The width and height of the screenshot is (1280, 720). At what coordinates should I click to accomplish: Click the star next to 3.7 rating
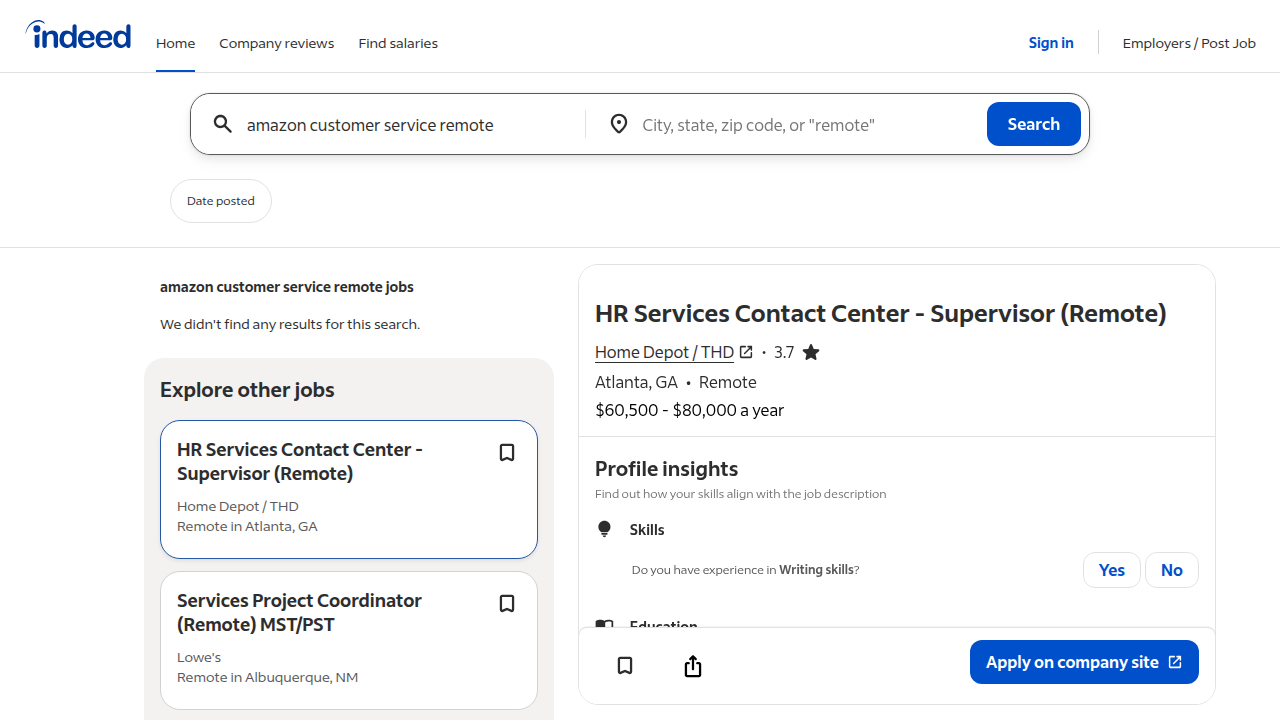[x=810, y=352]
